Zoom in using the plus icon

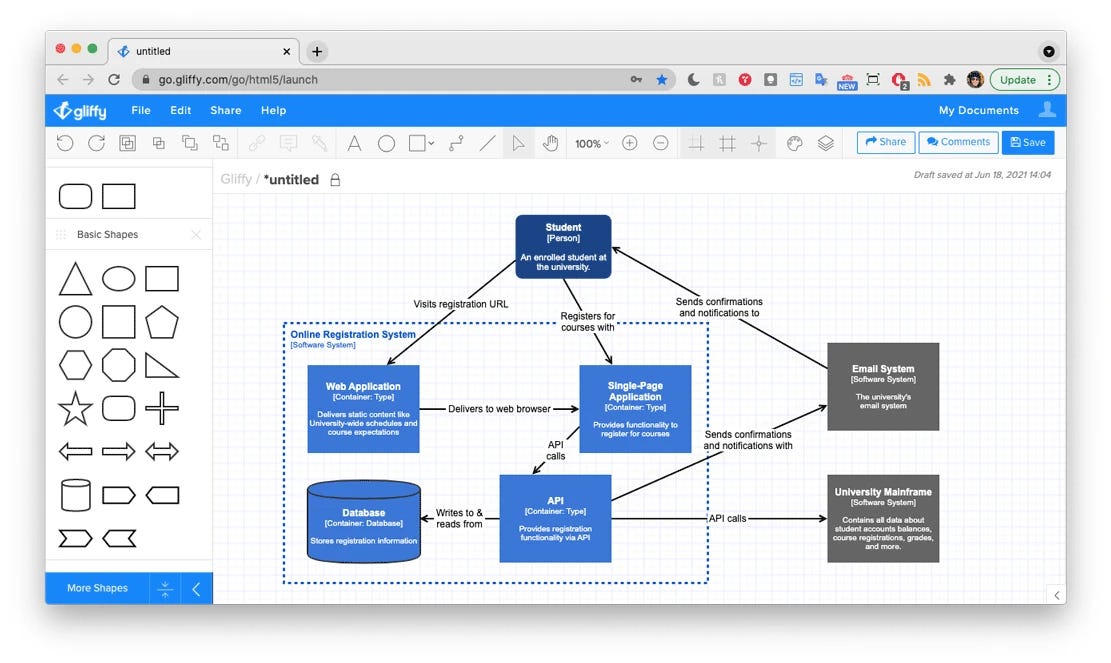point(630,143)
